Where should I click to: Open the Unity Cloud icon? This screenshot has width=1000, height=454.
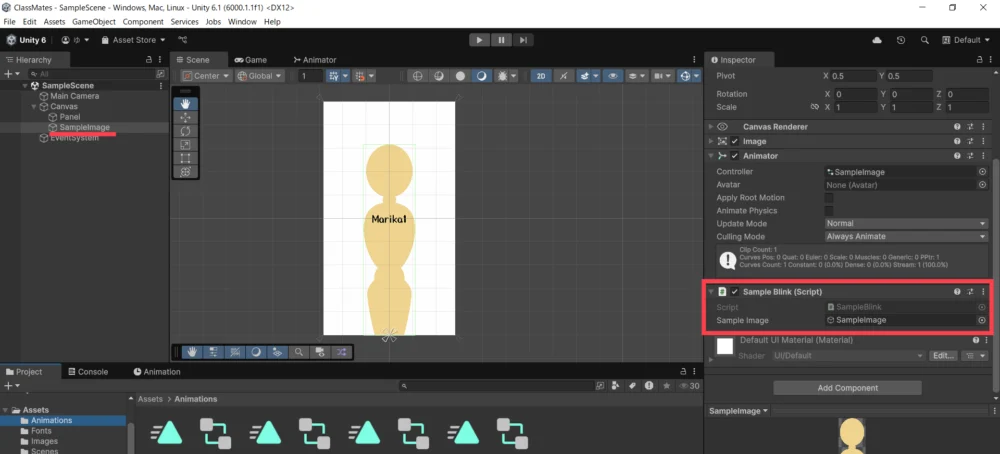pyautogui.click(x=877, y=40)
